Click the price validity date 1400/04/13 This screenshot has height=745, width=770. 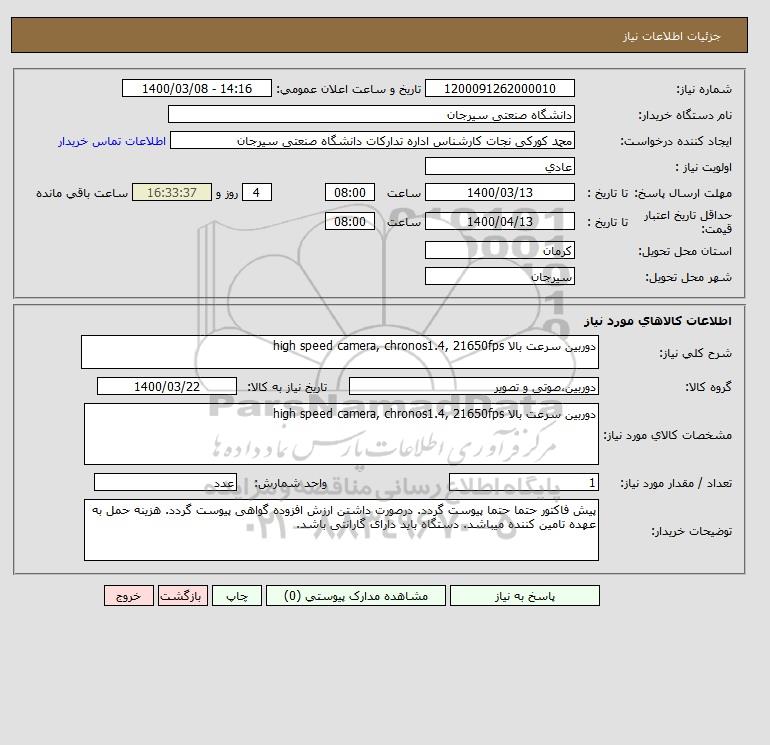[499, 221]
